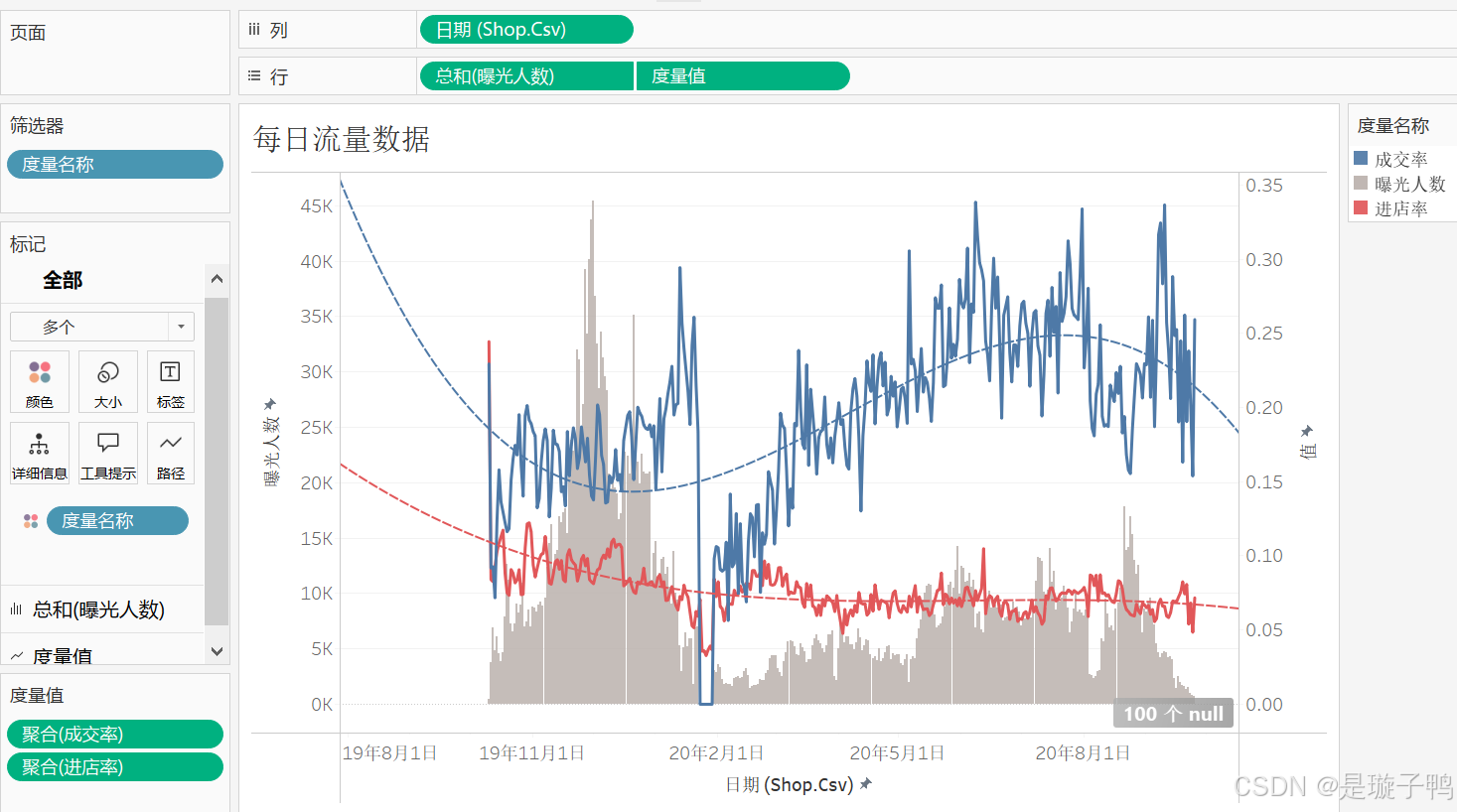Select the 度量名称 pill in marks card

pos(117,521)
